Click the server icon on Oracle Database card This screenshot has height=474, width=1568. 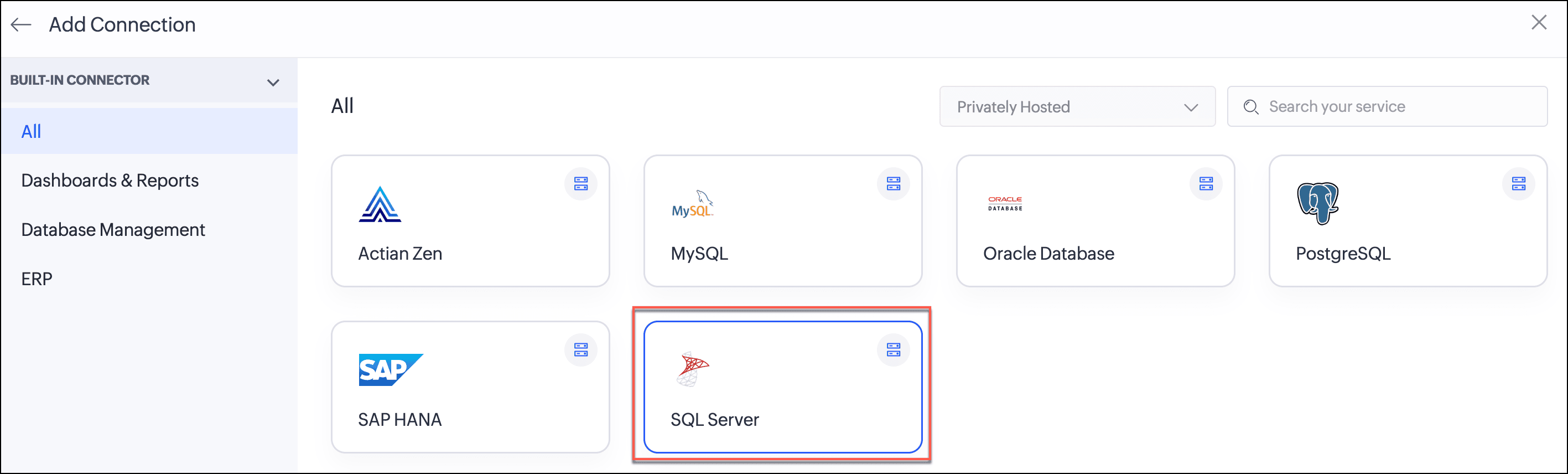click(1206, 183)
